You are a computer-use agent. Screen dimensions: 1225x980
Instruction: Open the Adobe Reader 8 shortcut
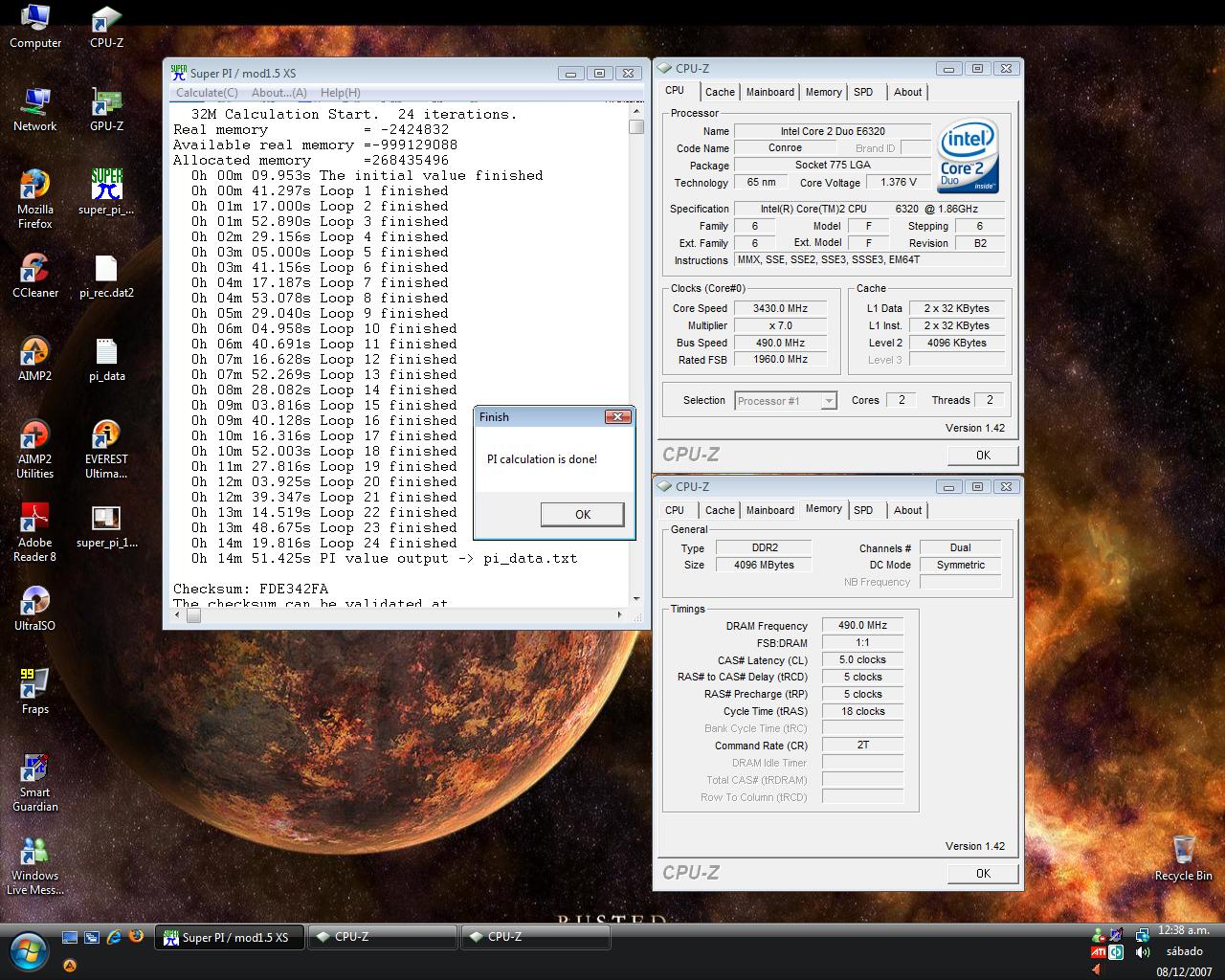click(35, 532)
